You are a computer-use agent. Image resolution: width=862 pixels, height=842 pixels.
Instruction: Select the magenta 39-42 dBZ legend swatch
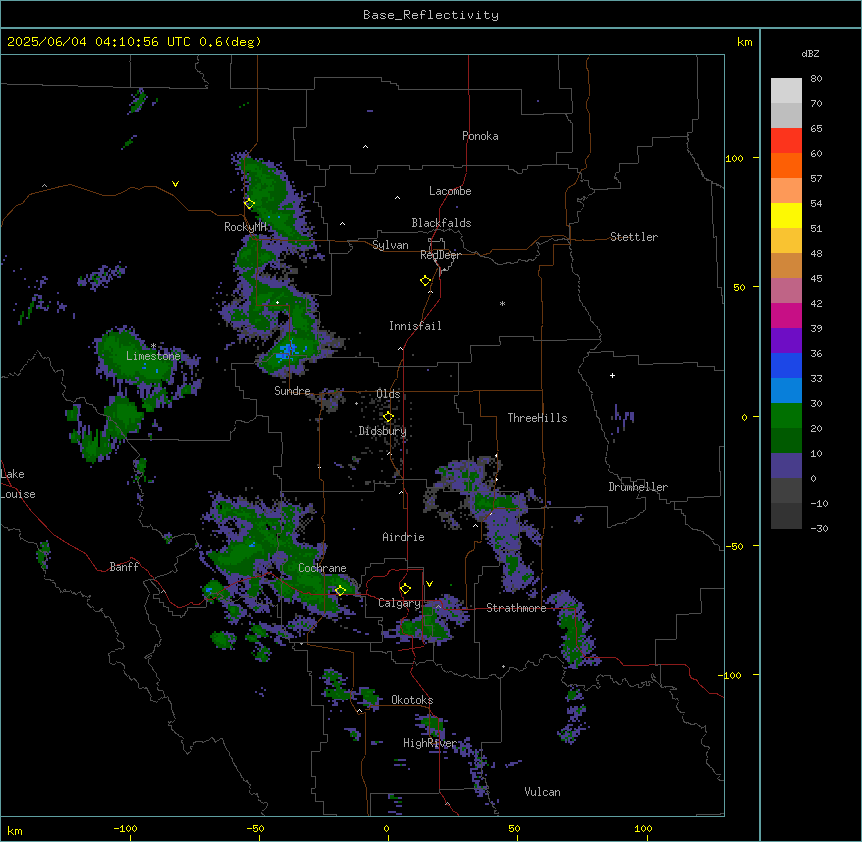pos(786,315)
